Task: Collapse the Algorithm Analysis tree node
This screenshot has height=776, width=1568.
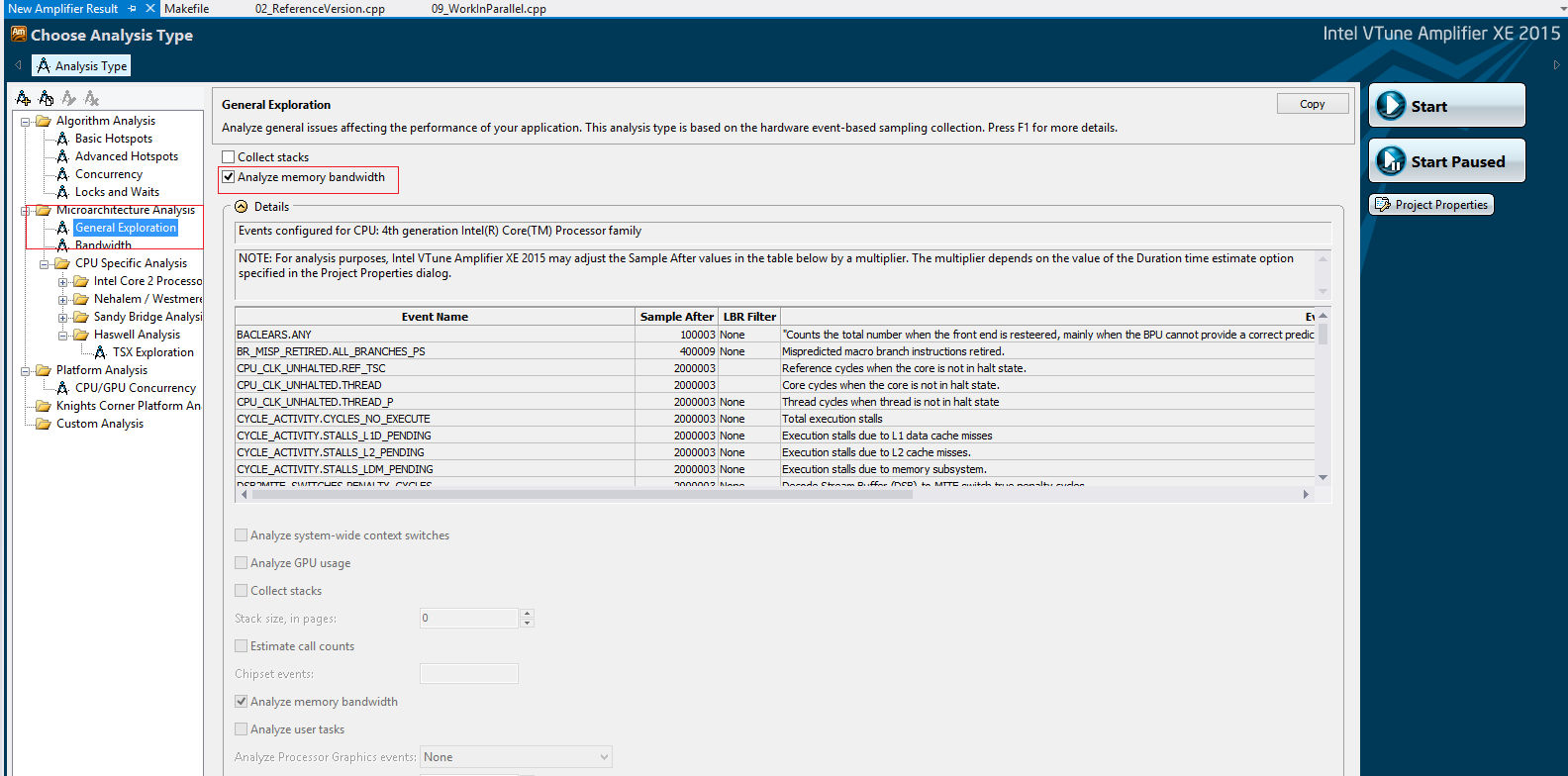Action: tap(26, 122)
